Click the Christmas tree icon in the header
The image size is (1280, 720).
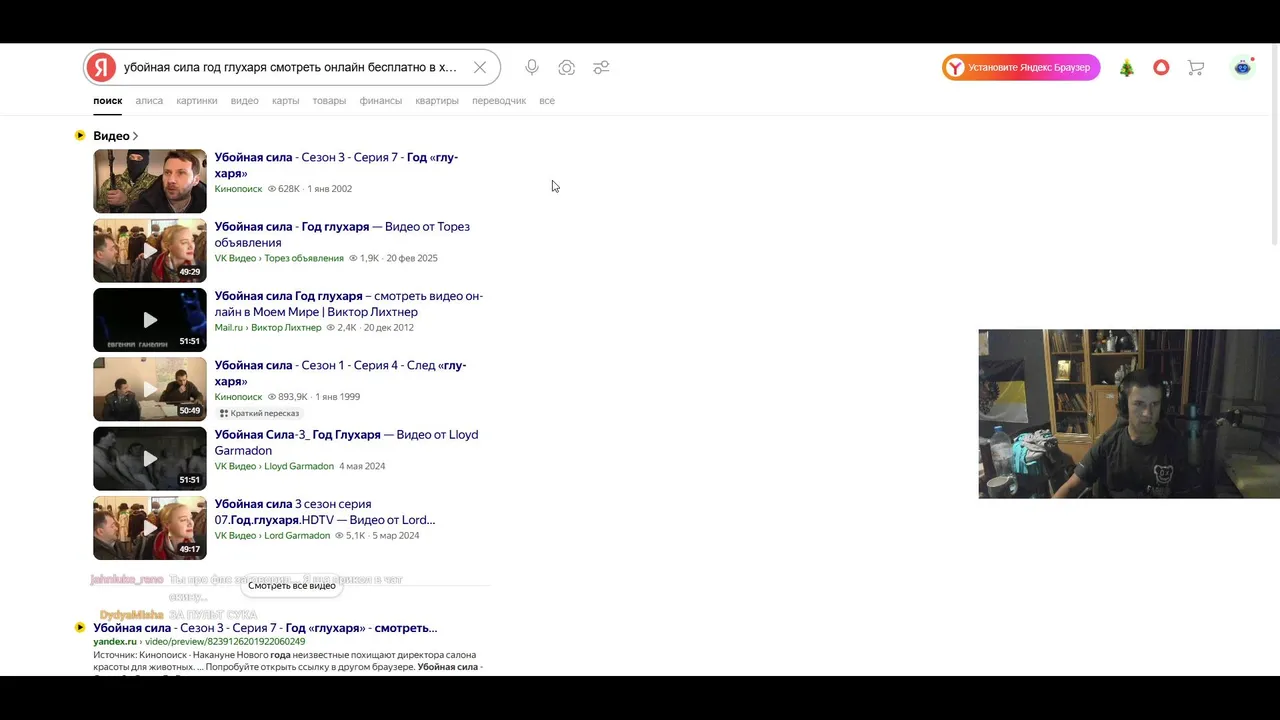click(1127, 68)
